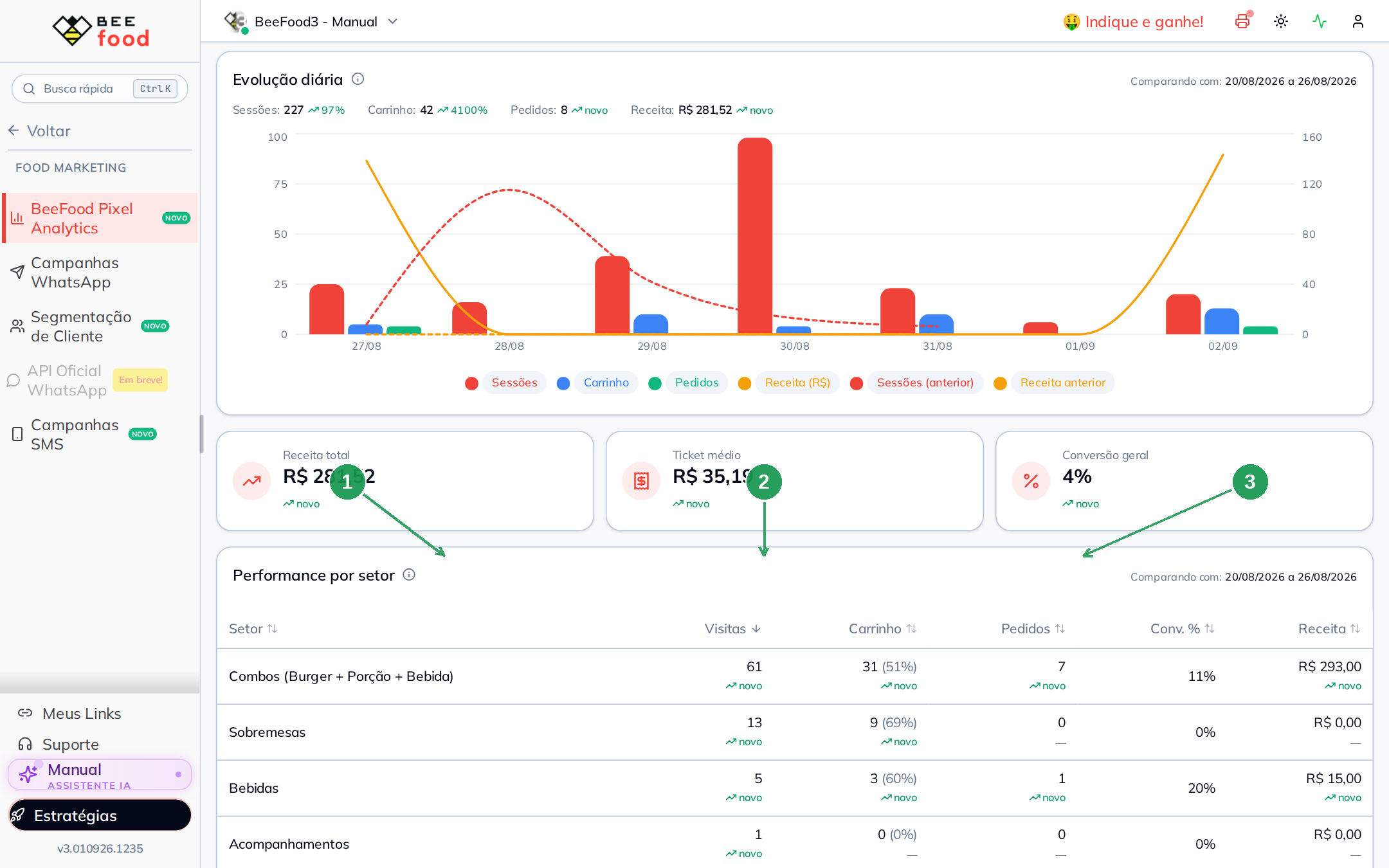Viewport: 1389px width, 868px height.
Task: Go back with the Voltar arrow
Action: click(40, 131)
